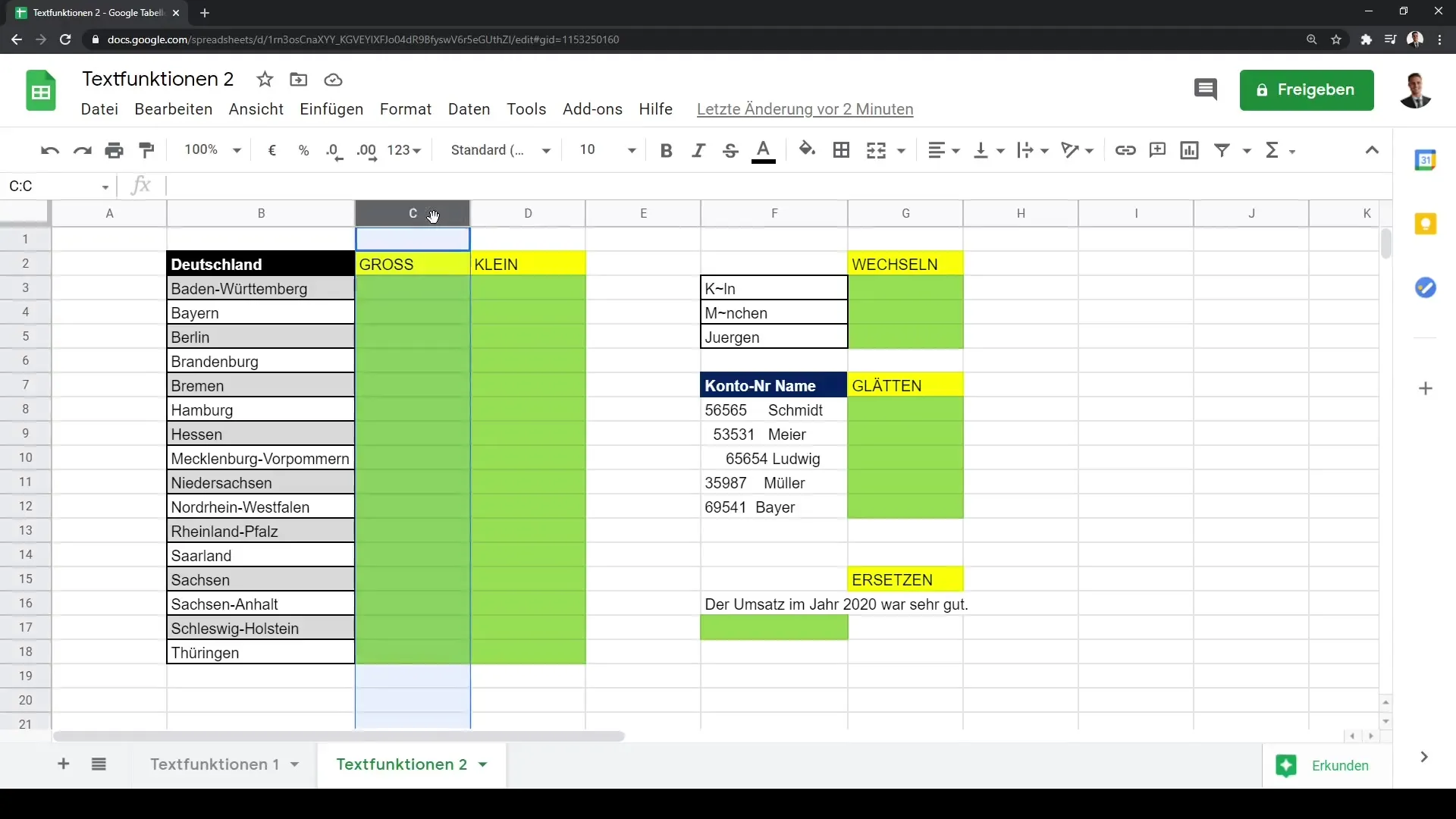This screenshot has height=819, width=1456.
Task: Click the fill color bucket icon
Action: pyautogui.click(x=807, y=150)
